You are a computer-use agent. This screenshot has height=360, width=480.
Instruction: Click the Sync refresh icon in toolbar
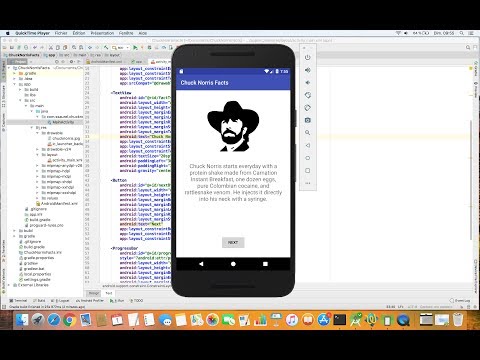pos(26,48)
